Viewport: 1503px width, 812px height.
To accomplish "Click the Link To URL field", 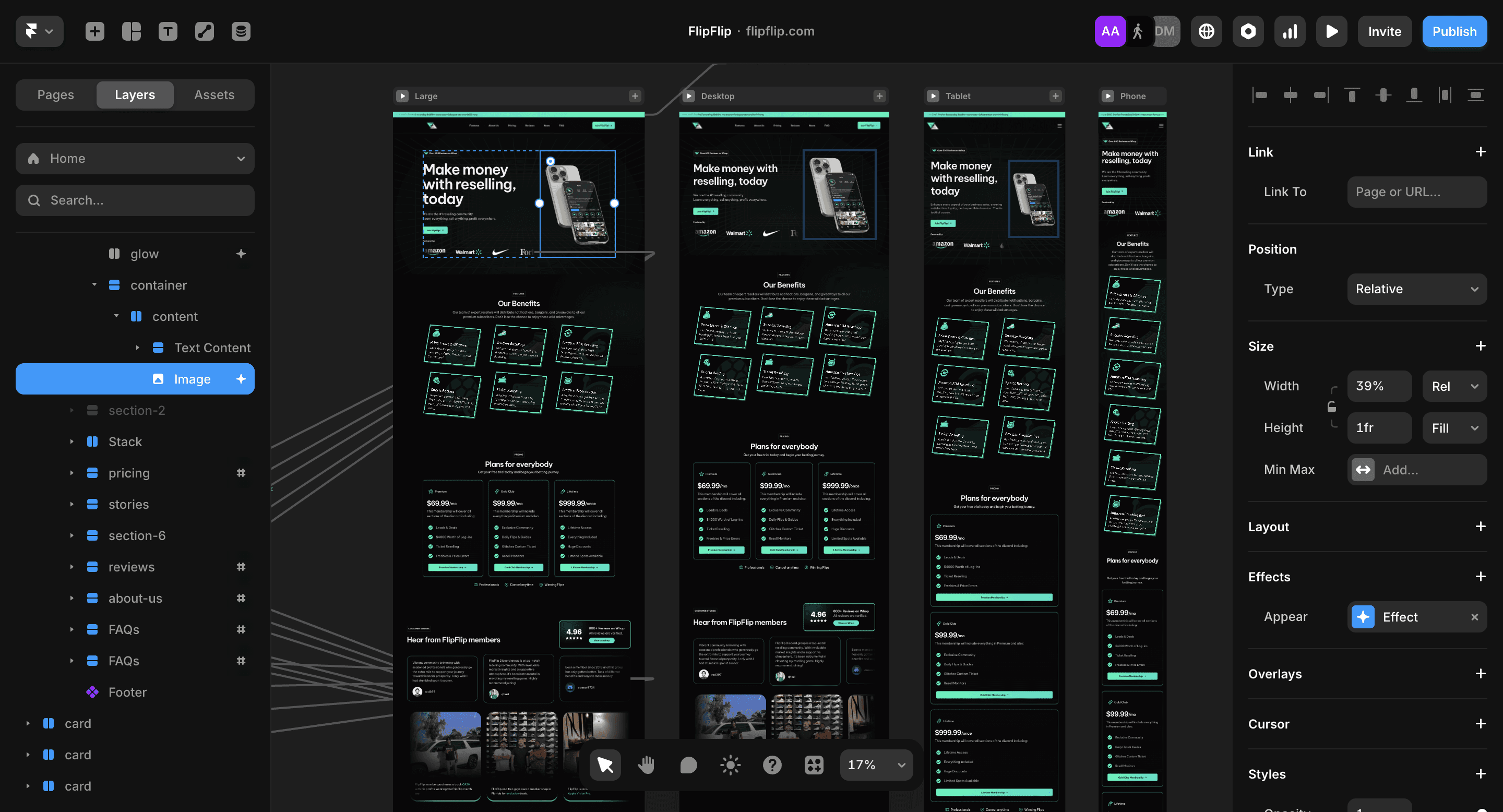I will (x=1417, y=192).
